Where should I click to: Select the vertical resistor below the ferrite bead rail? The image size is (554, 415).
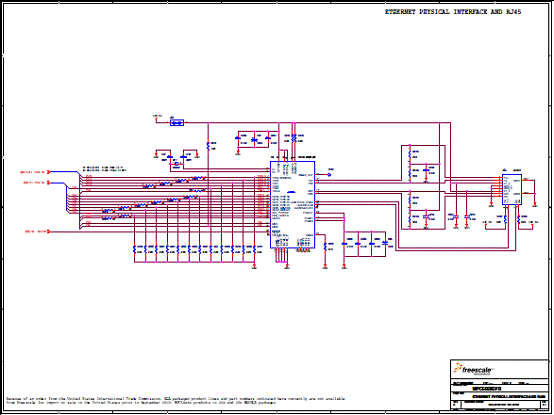click(208, 146)
